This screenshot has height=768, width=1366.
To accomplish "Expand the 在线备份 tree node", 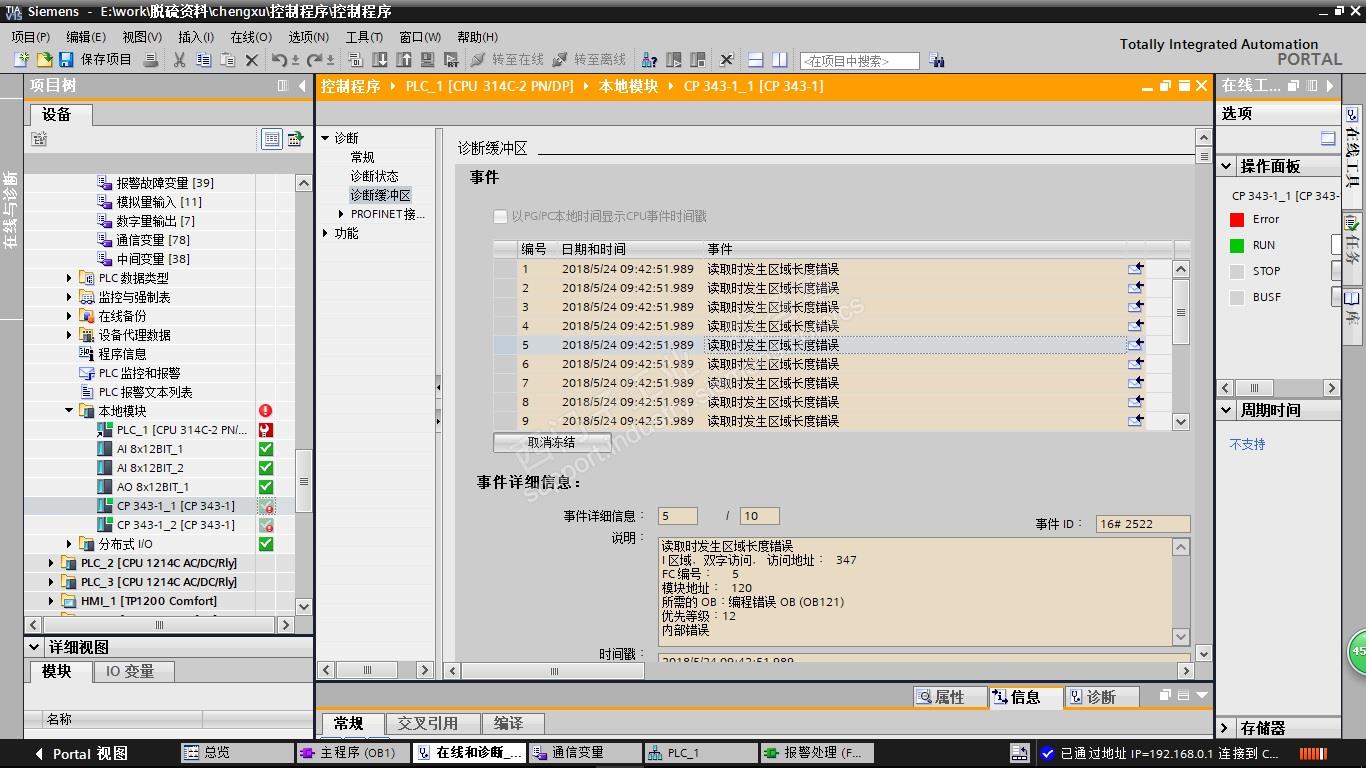I will pos(69,316).
